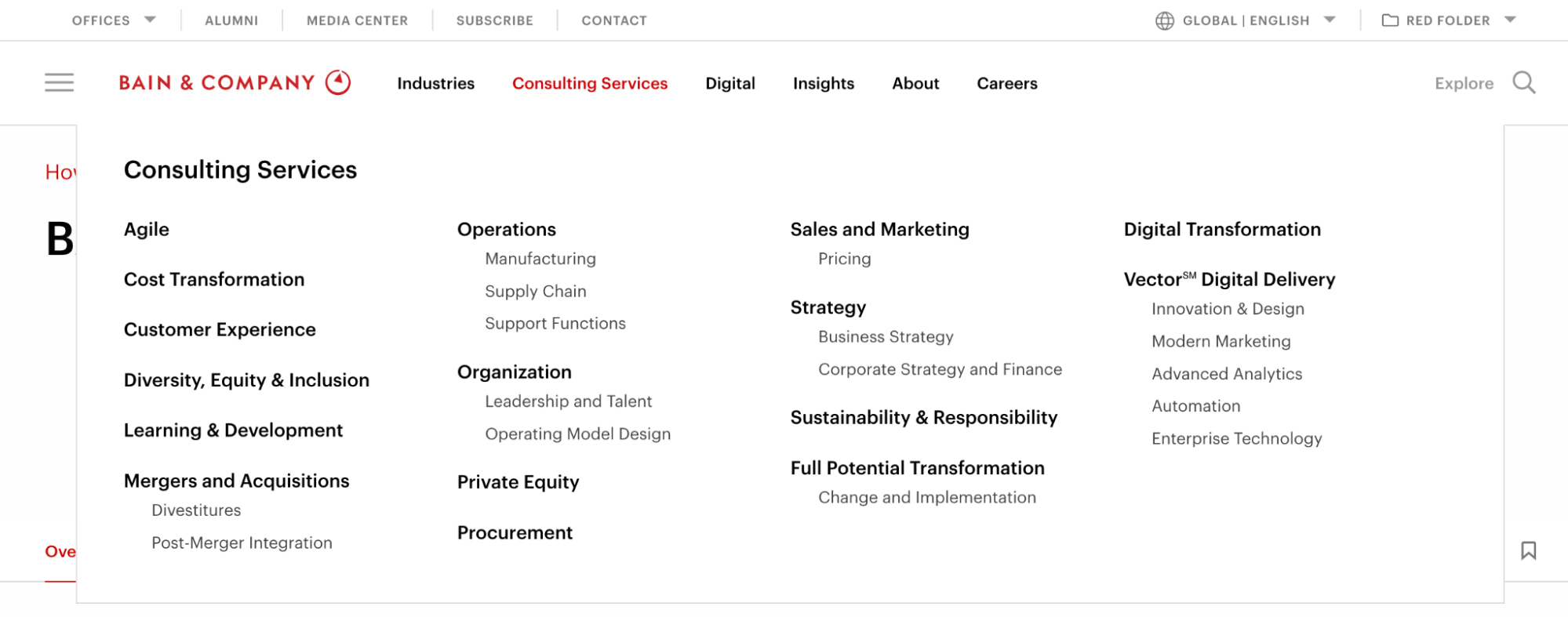
Task: Select Supply Chain under Operations
Action: coord(536,291)
